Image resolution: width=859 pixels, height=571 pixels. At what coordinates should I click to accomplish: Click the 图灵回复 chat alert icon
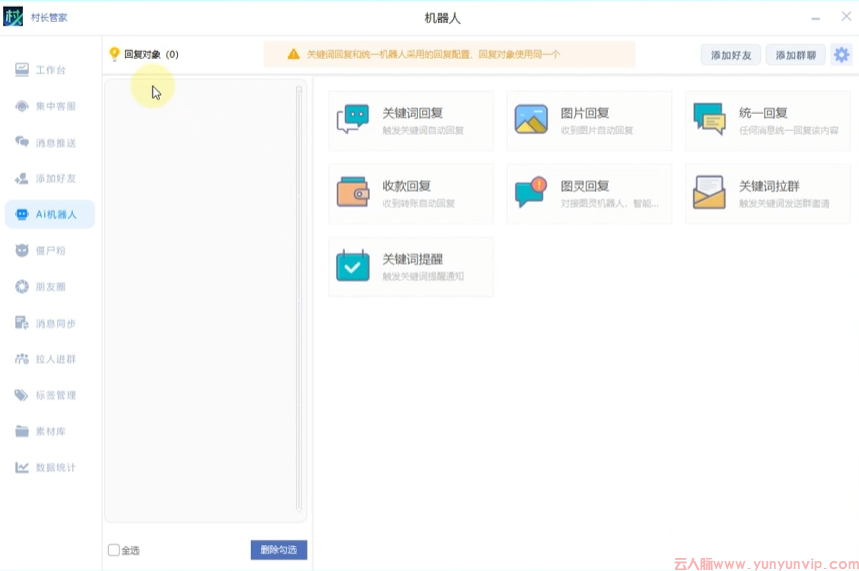(x=531, y=192)
